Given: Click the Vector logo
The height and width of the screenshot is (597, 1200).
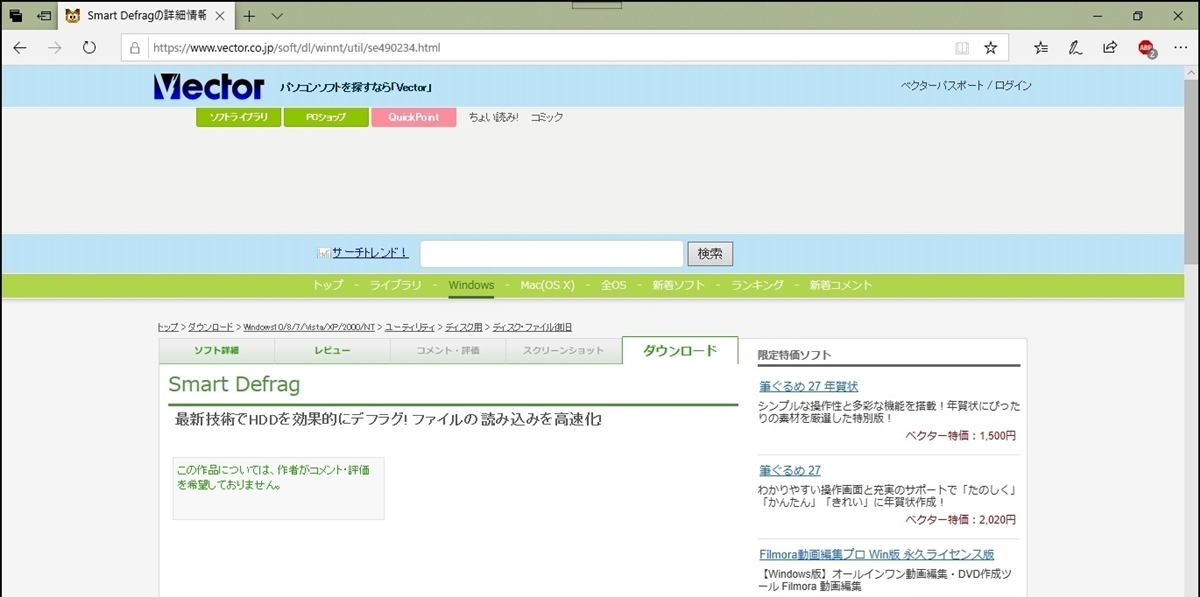Looking at the screenshot, I should pyautogui.click(x=209, y=87).
